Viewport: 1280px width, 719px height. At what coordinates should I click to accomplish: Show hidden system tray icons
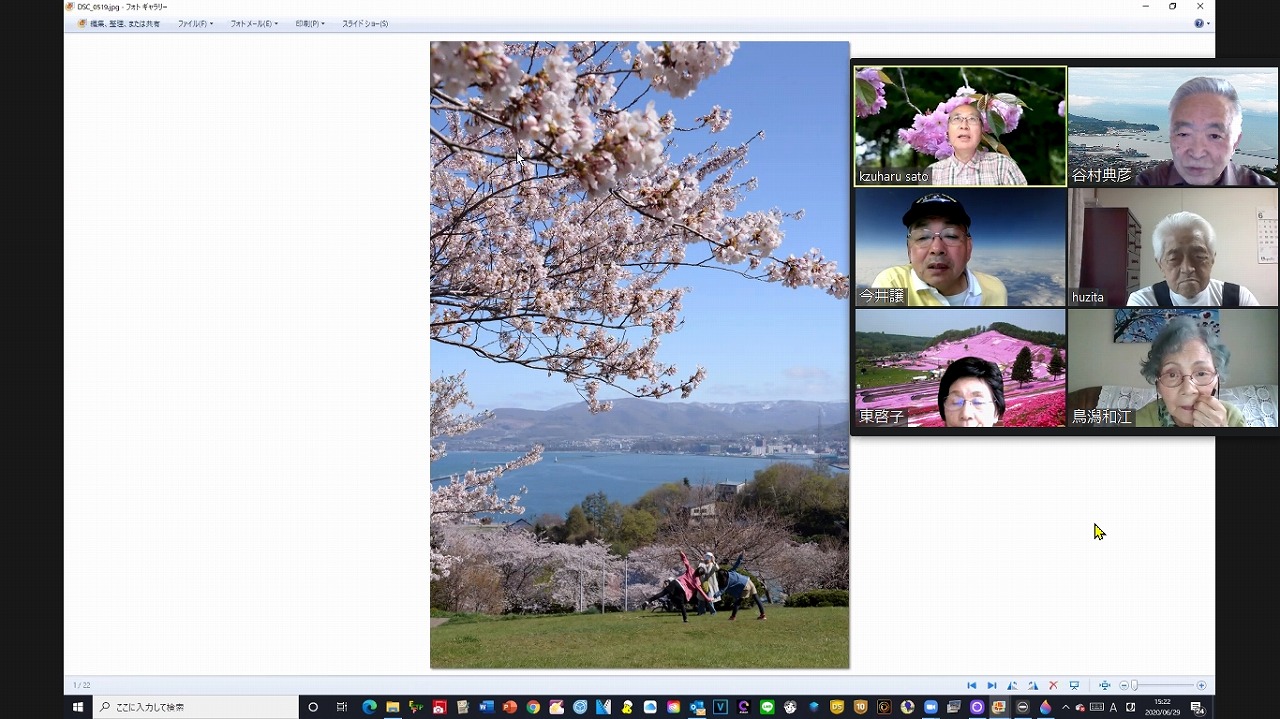1065,707
